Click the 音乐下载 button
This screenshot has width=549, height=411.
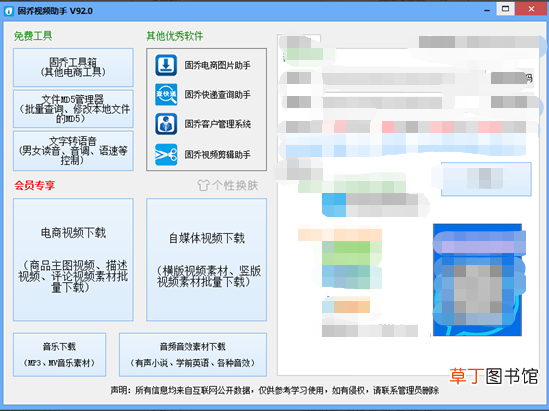[x=60, y=355]
